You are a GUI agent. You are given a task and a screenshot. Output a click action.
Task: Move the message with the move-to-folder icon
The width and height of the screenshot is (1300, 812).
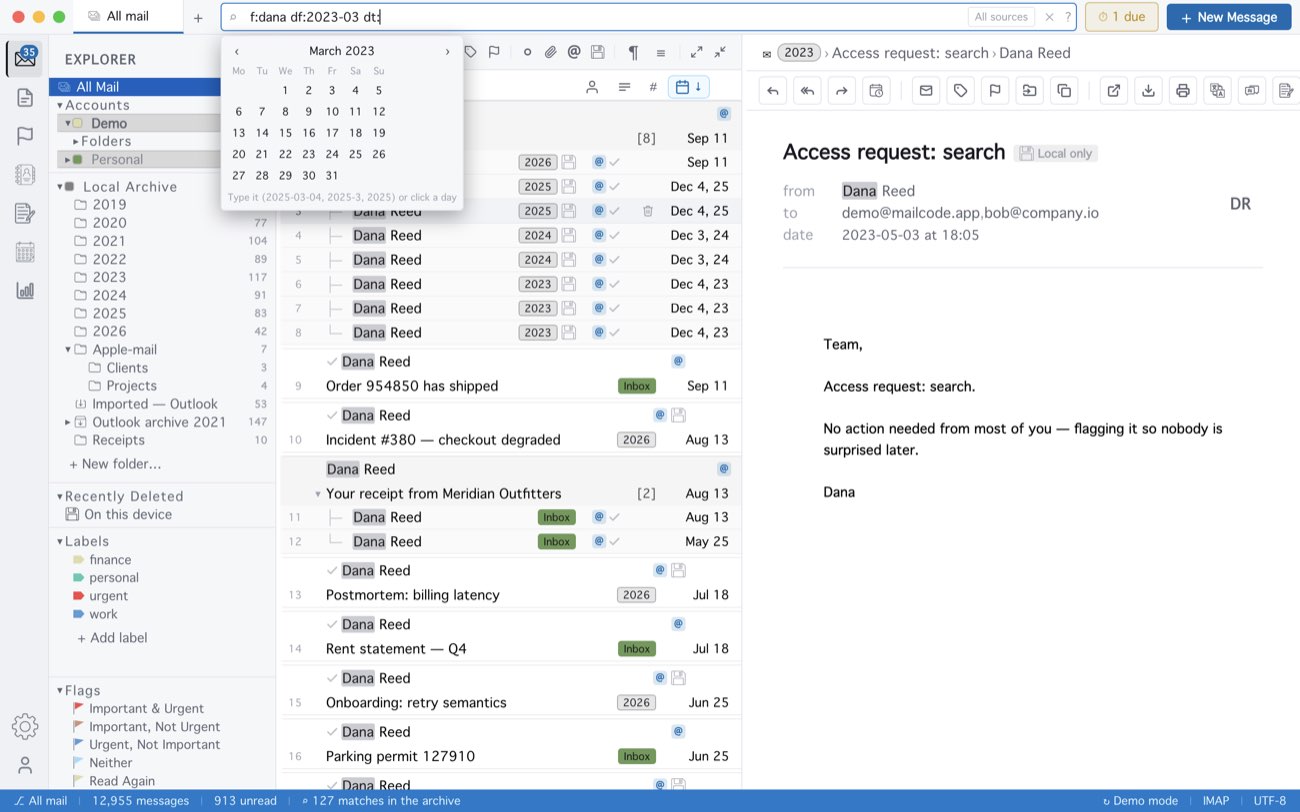point(1029,90)
